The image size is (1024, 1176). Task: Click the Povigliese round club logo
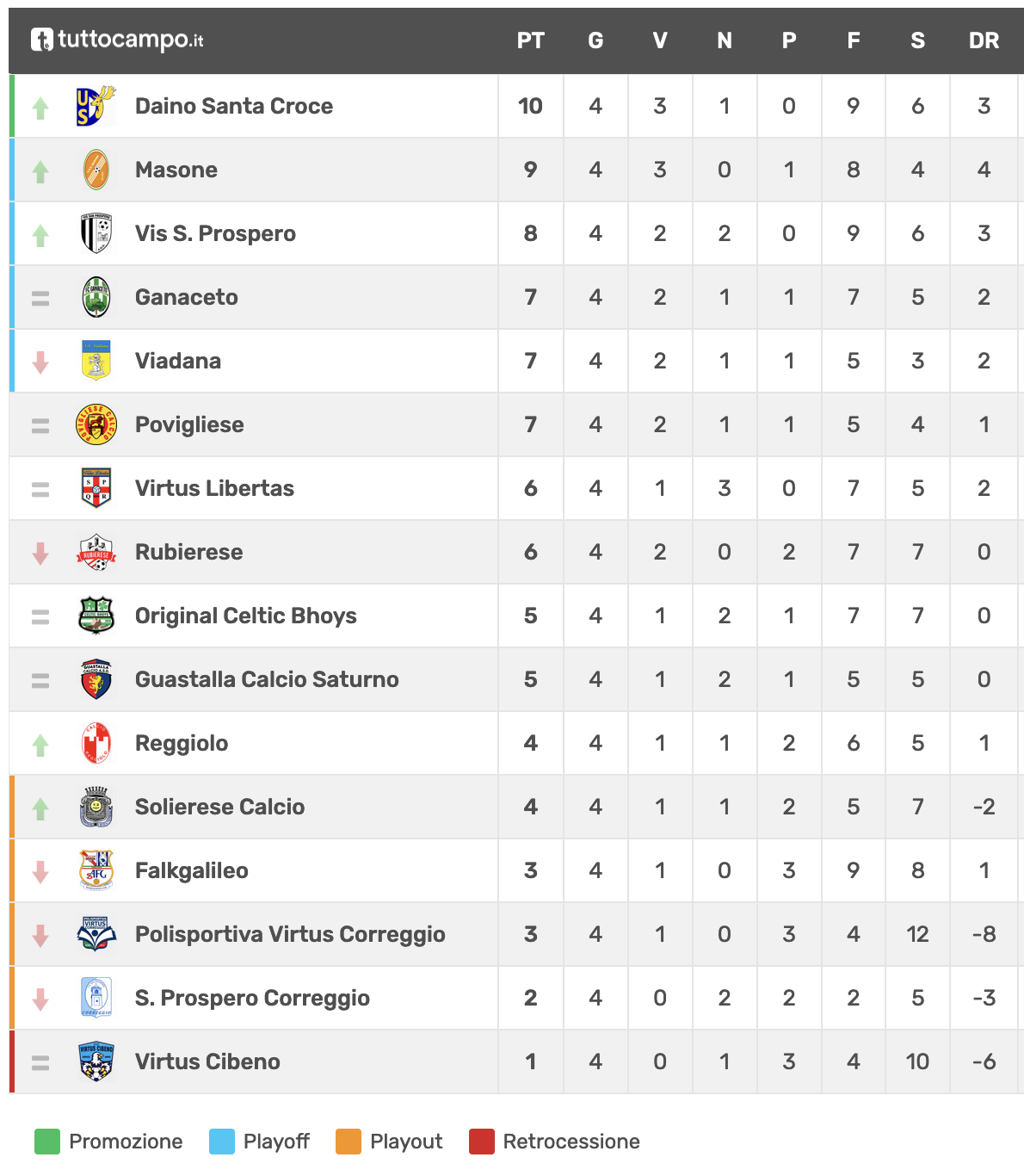(x=96, y=424)
